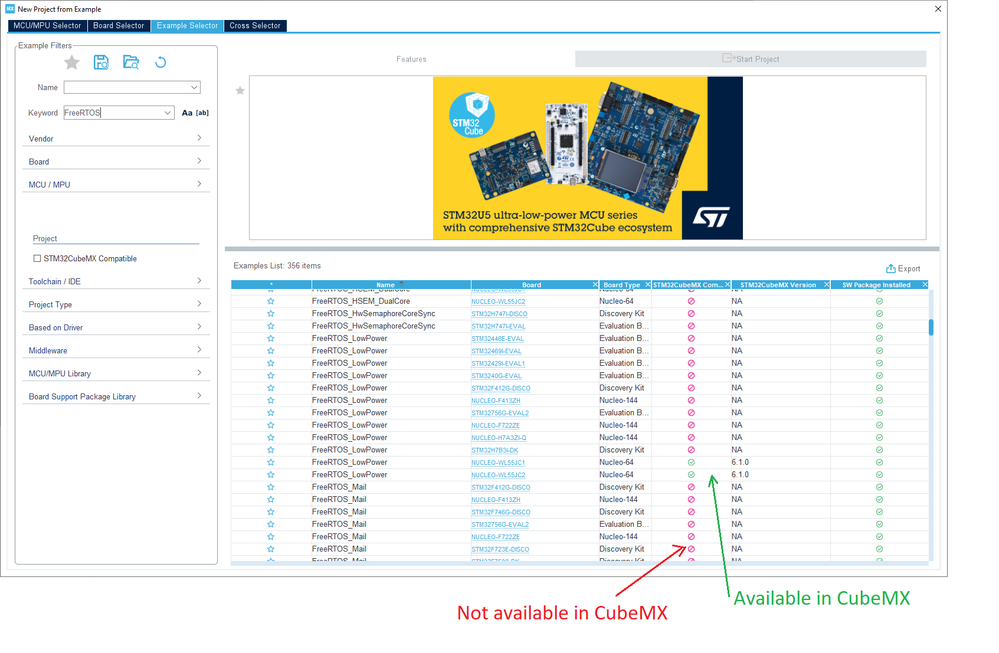Star FreeRTOS_Mail on STM32F746G-DISCO
Image resolution: width=999 pixels, height=653 pixels.
point(271,512)
